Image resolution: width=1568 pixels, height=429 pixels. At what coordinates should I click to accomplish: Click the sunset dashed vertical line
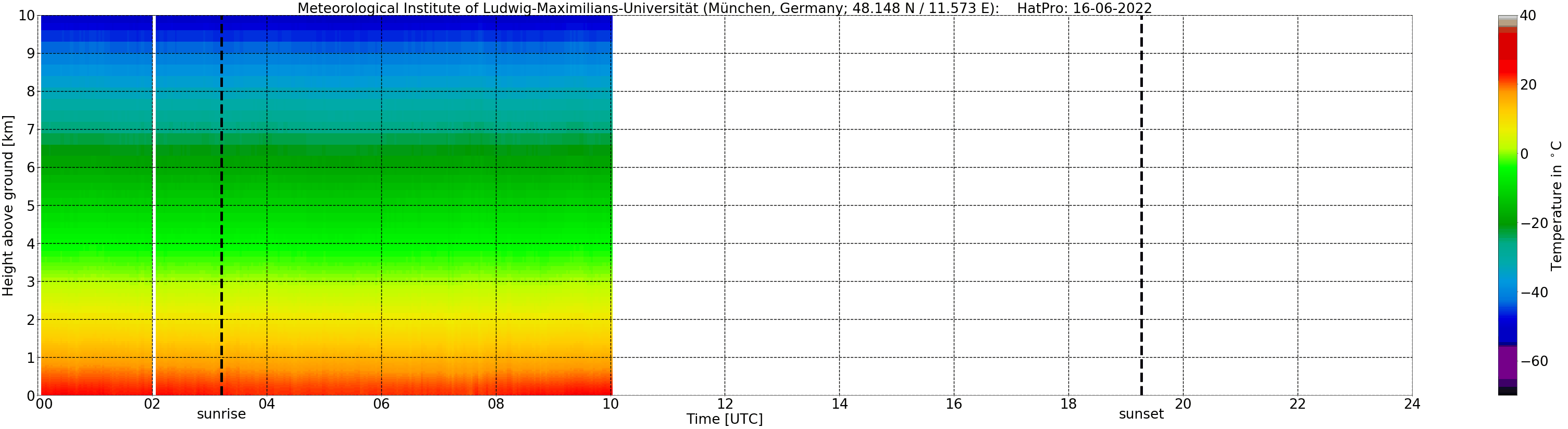(x=1141, y=205)
